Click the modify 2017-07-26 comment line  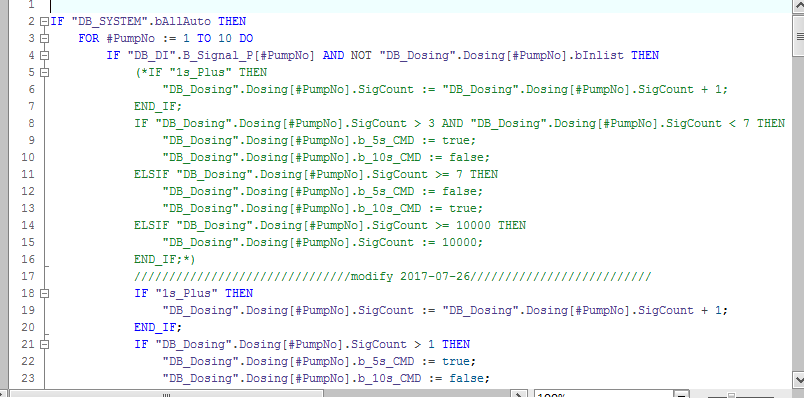pyautogui.click(x=392, y=277)
